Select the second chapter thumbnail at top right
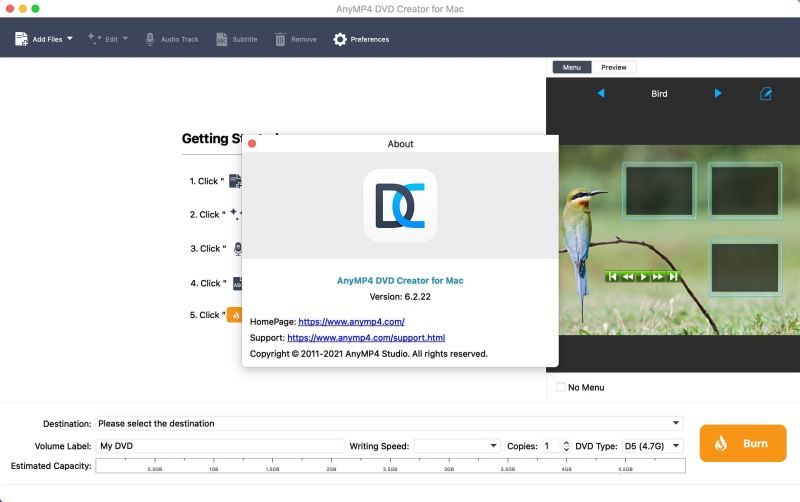 pos(745,191)
